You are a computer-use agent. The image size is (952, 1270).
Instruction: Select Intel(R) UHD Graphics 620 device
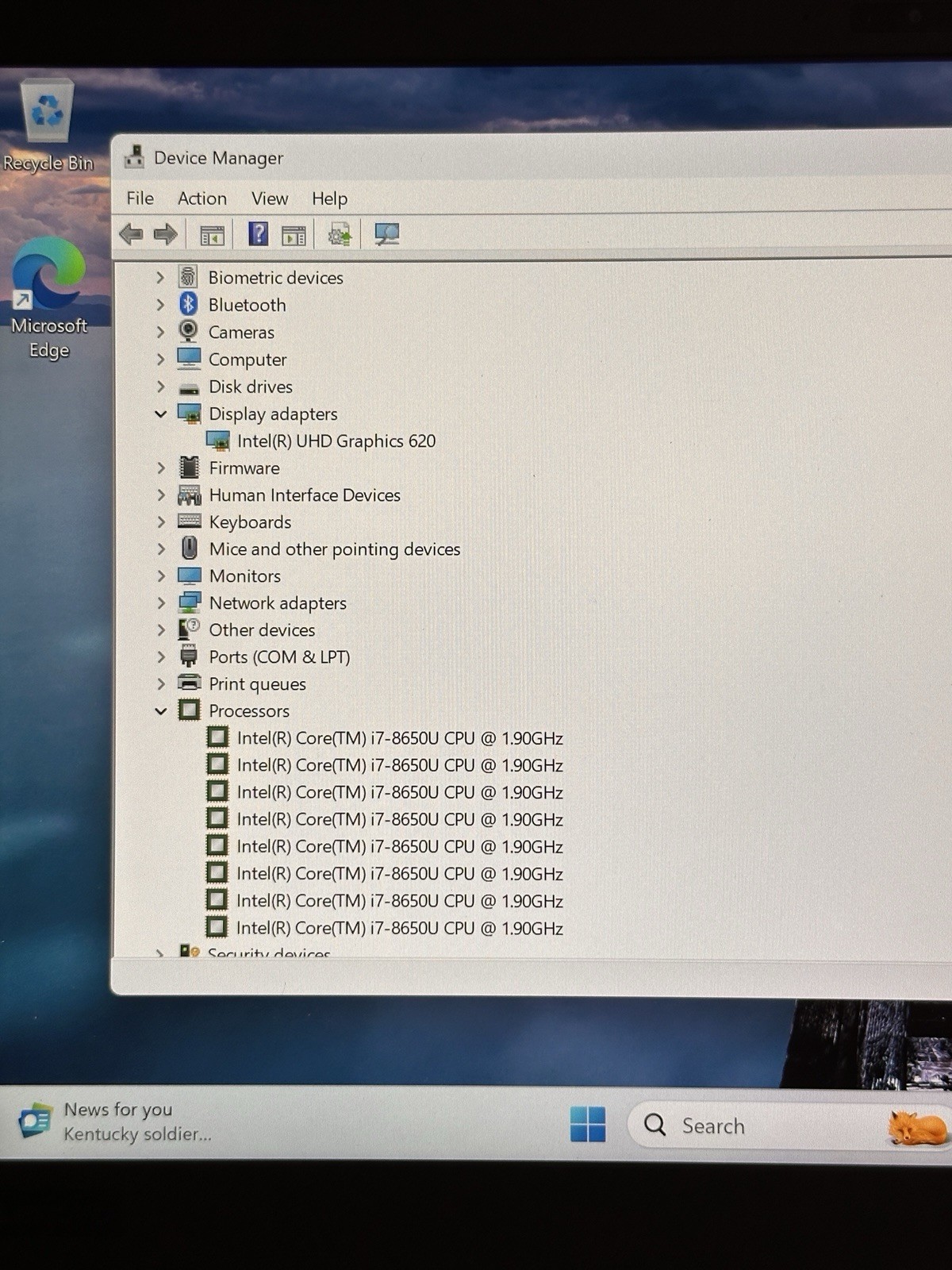click(x=336, y=441)
